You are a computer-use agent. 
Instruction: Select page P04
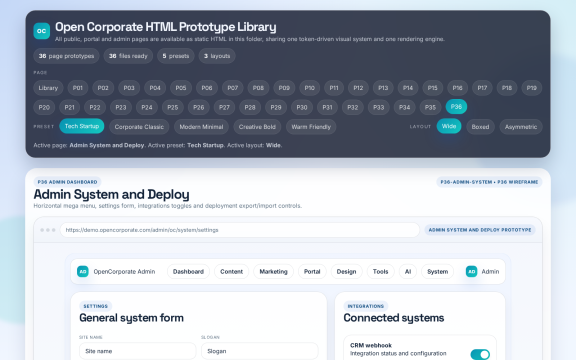(155, 88)
